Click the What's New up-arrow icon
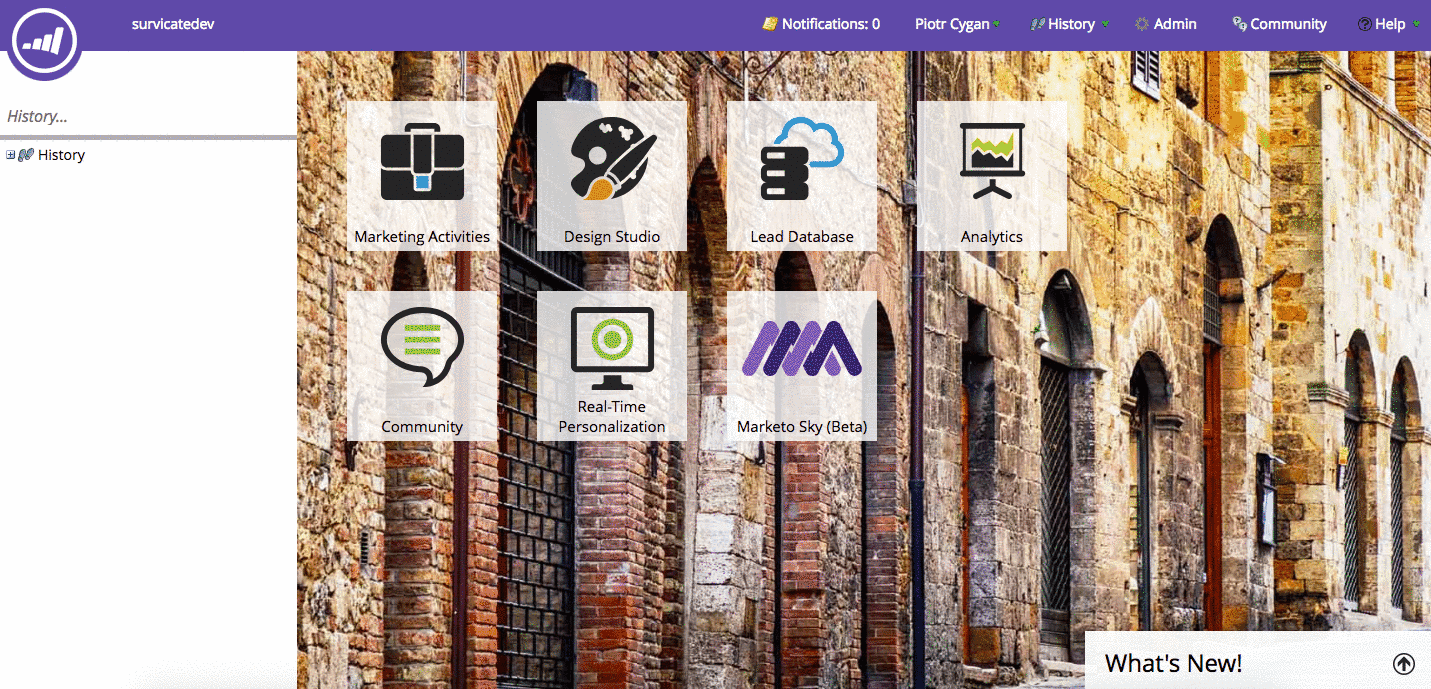 tap(1404, 664)
